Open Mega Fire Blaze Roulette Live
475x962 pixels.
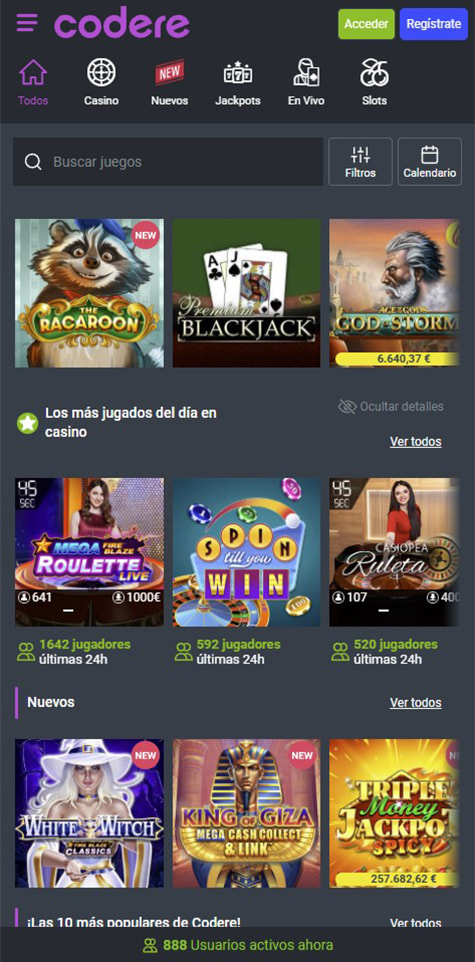pos(90,552)
